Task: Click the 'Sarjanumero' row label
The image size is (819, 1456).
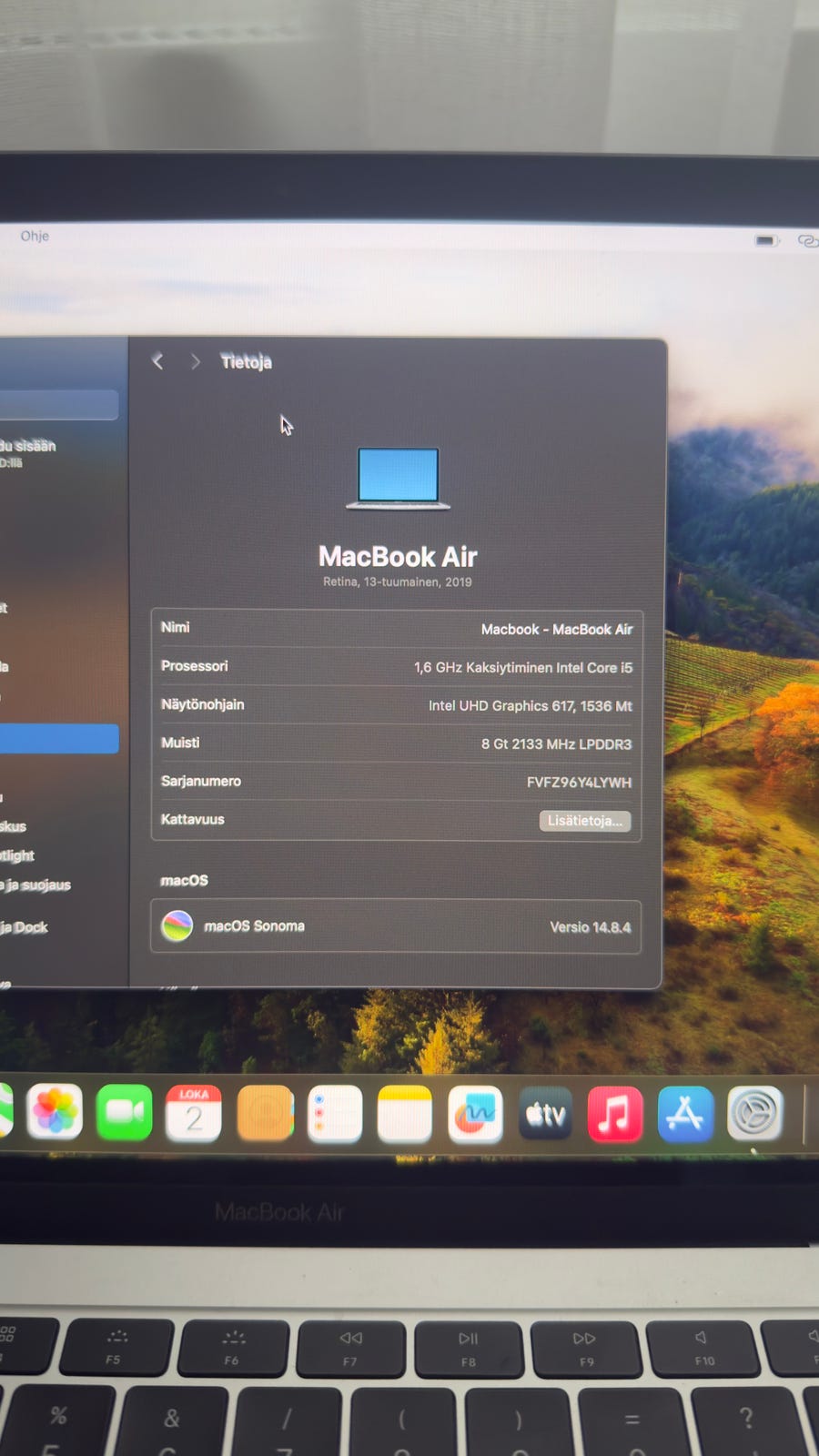Action: coord(201,781)
